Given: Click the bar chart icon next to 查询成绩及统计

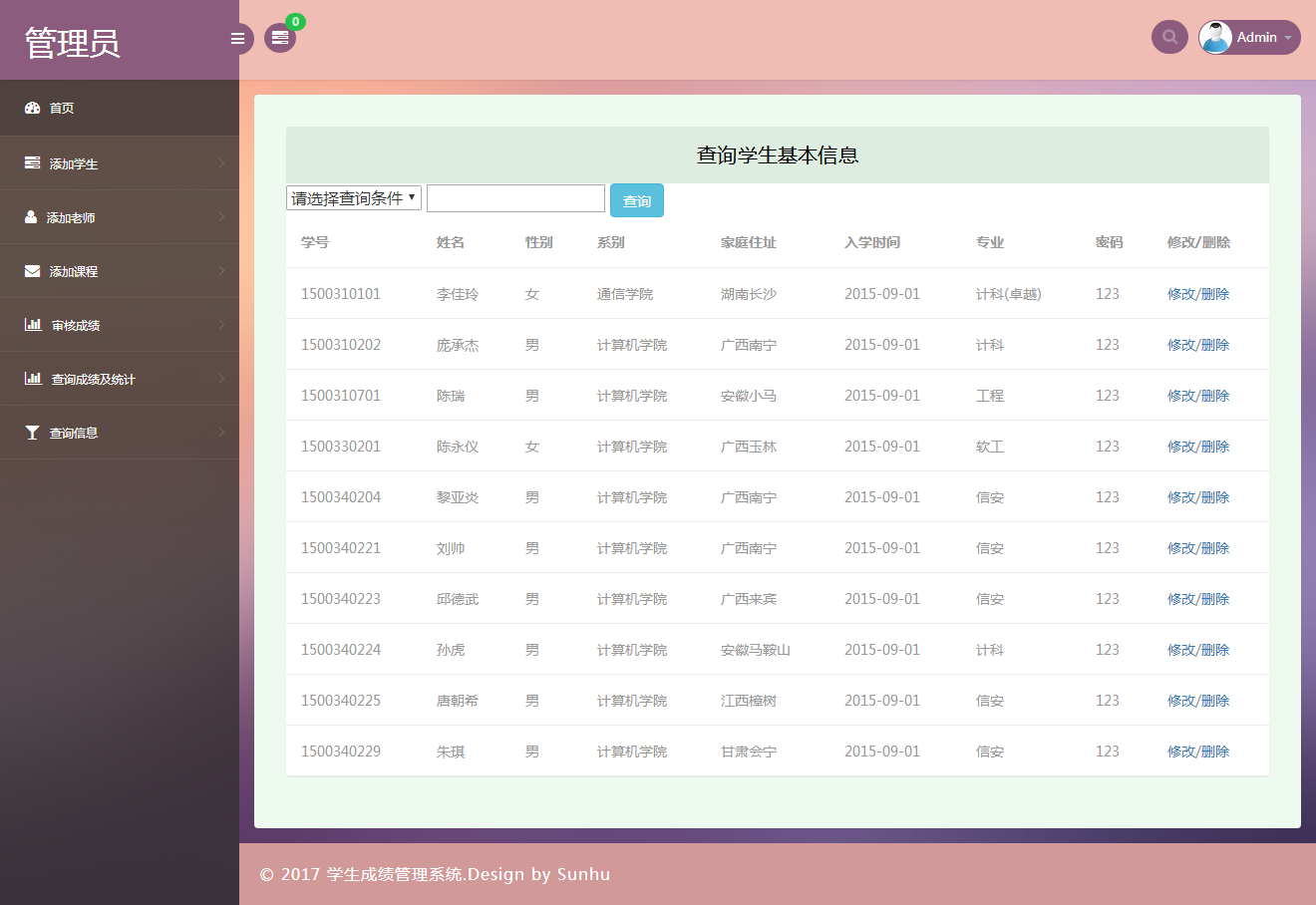Looking at the screenshot, I should point(33,378).
